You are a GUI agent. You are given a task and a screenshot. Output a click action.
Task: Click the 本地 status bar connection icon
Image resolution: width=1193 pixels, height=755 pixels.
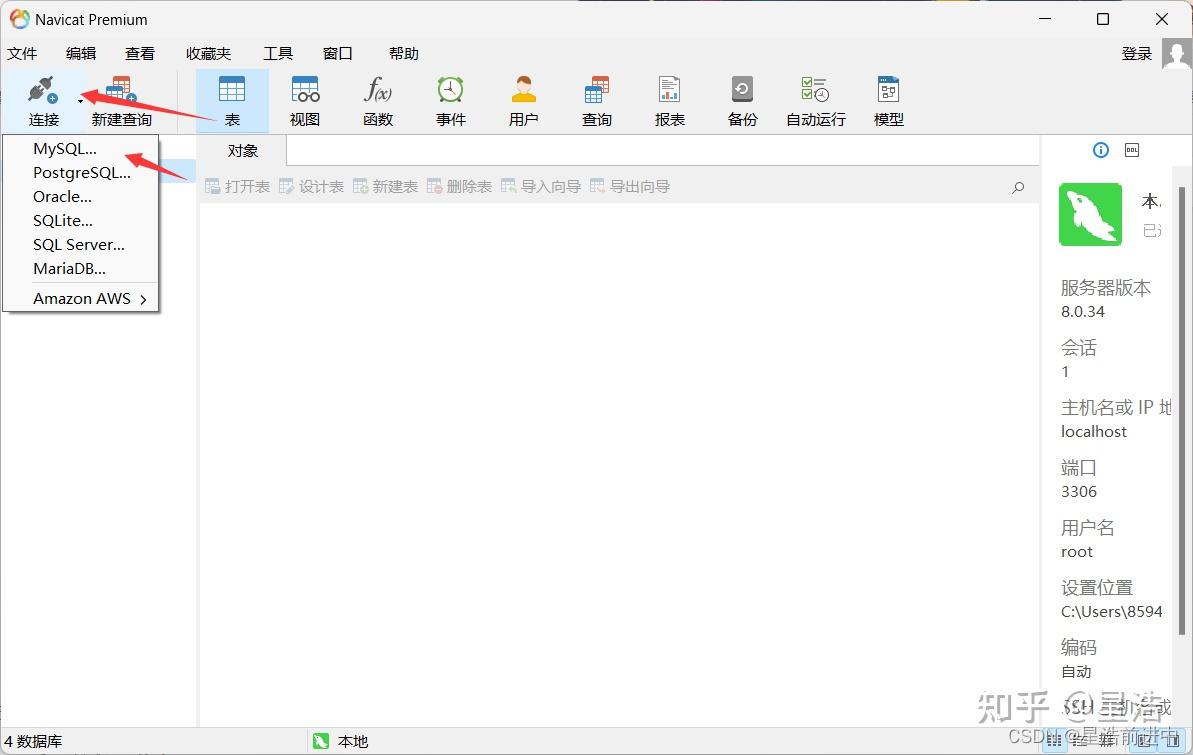click(321, 741)
